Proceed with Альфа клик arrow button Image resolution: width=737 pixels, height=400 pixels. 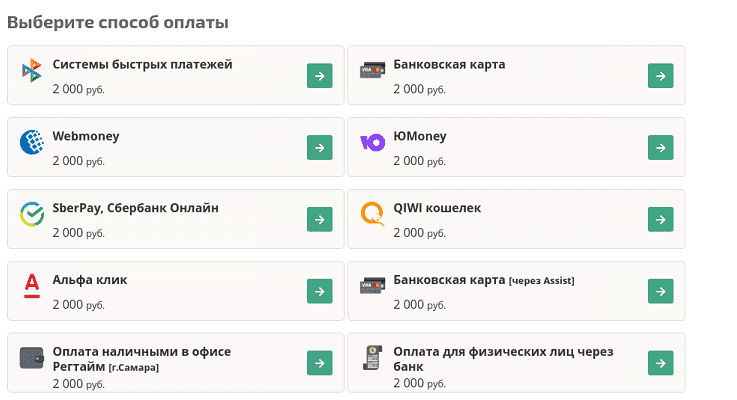[320, 291]
